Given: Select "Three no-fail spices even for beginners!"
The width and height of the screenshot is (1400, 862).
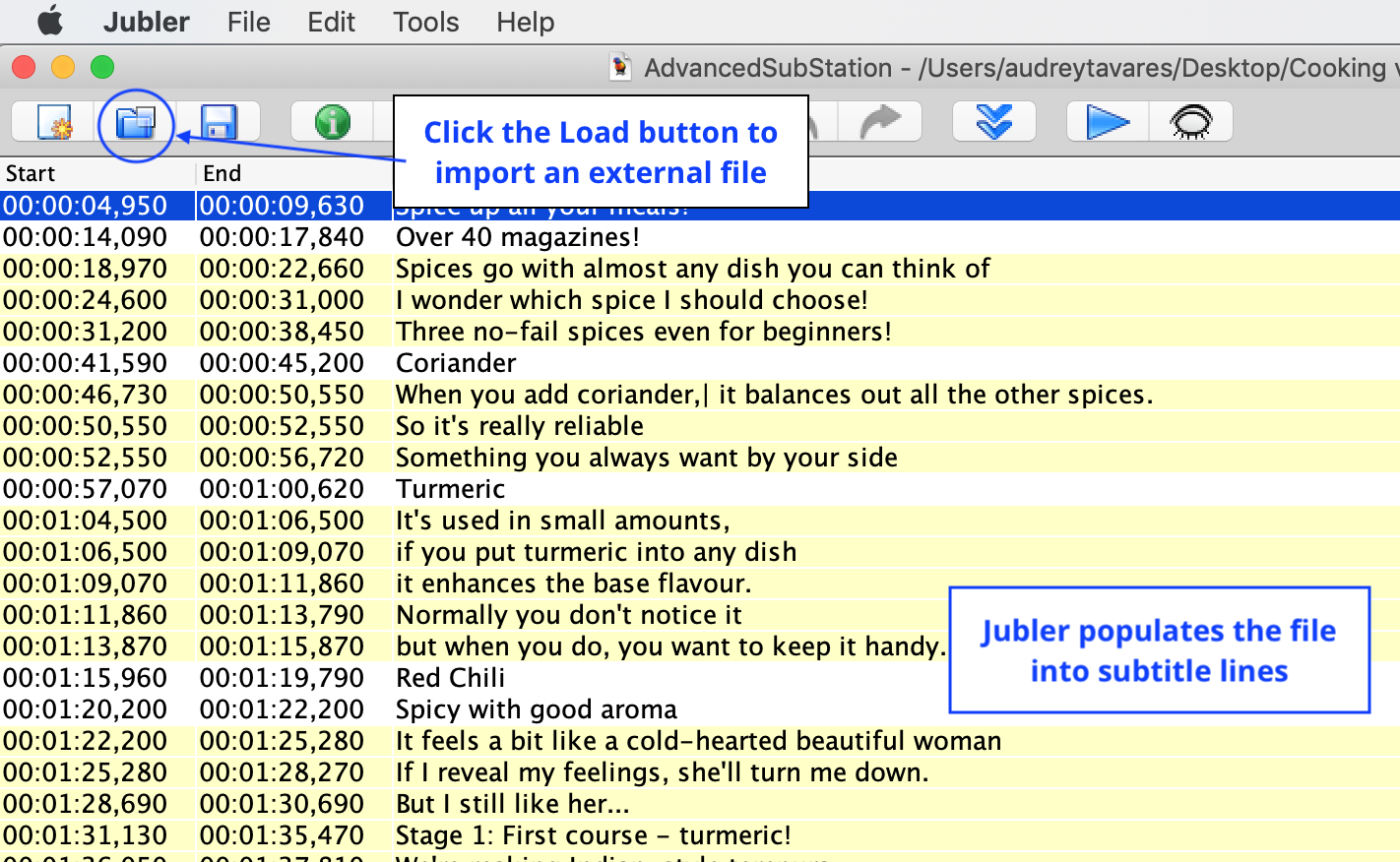Looking at the screenshot, I should (644, 332).
